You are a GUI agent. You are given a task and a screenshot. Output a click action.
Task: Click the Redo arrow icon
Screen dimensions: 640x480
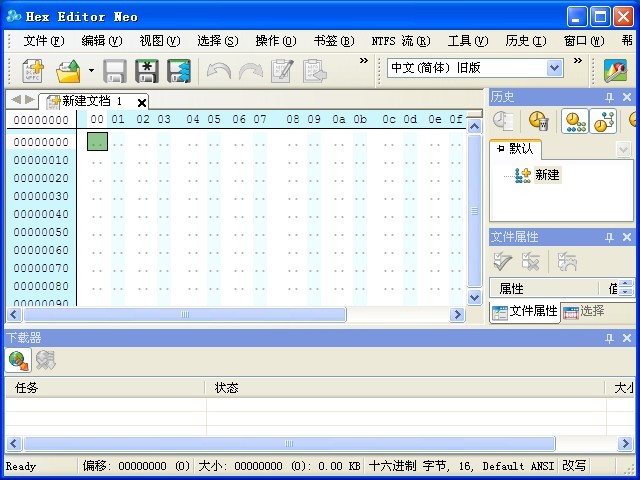click(251, 71)
